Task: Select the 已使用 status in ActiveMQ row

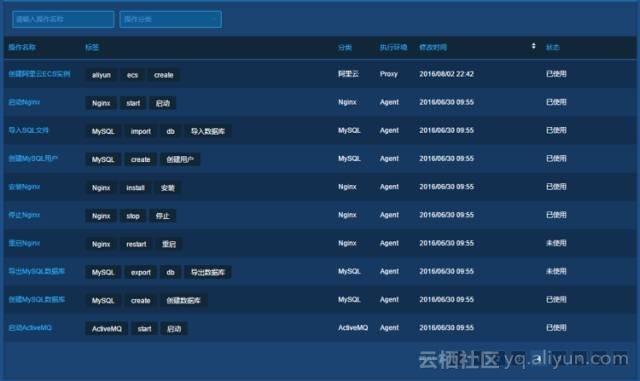Action: 556,328
